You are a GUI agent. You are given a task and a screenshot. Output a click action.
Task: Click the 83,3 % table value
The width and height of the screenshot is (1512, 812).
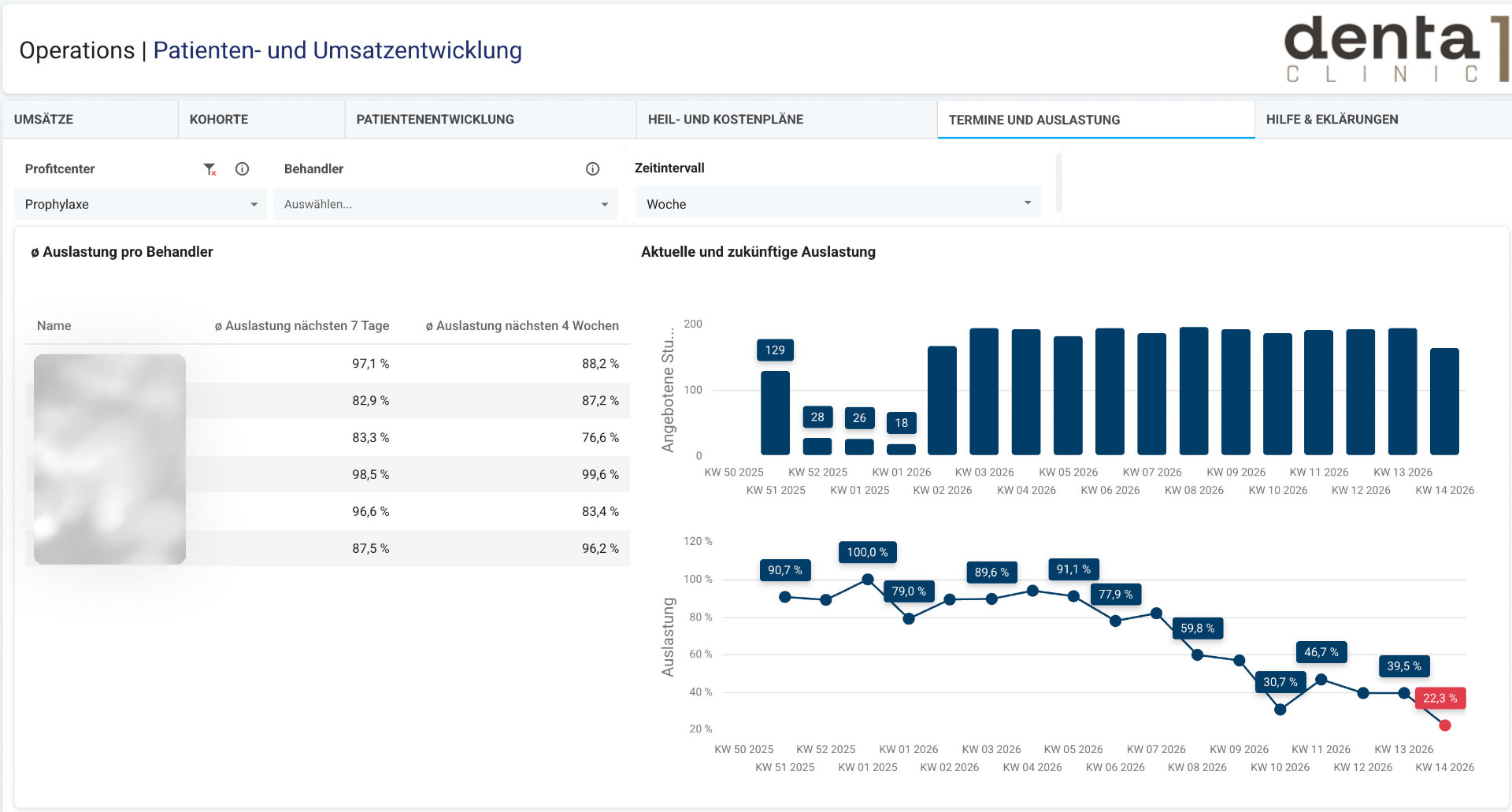coord(370,437)
